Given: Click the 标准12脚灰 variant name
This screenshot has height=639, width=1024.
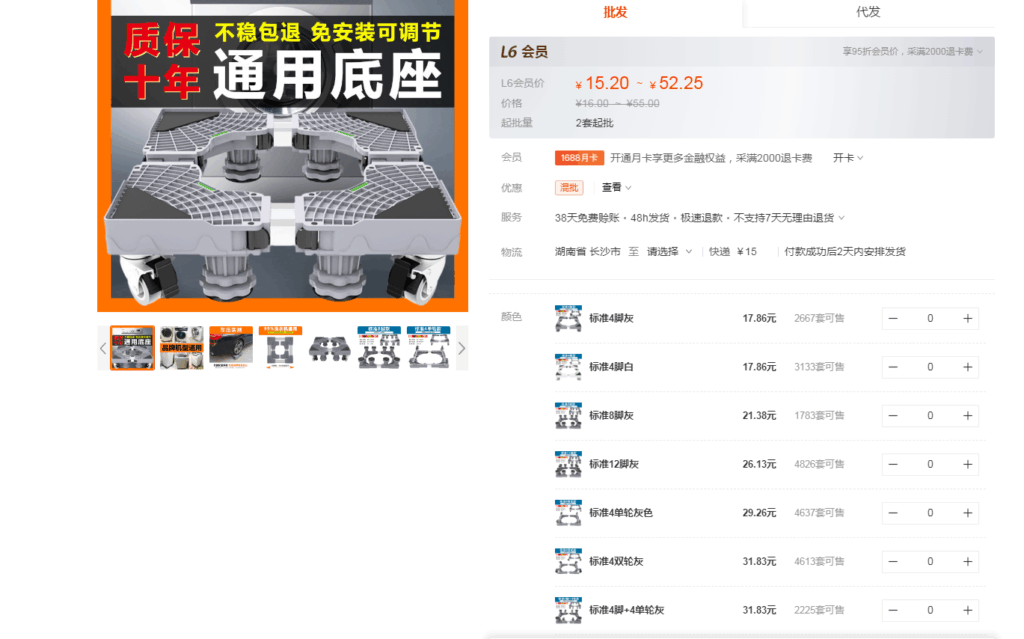Looking at the screenshot, I should 614,465.
